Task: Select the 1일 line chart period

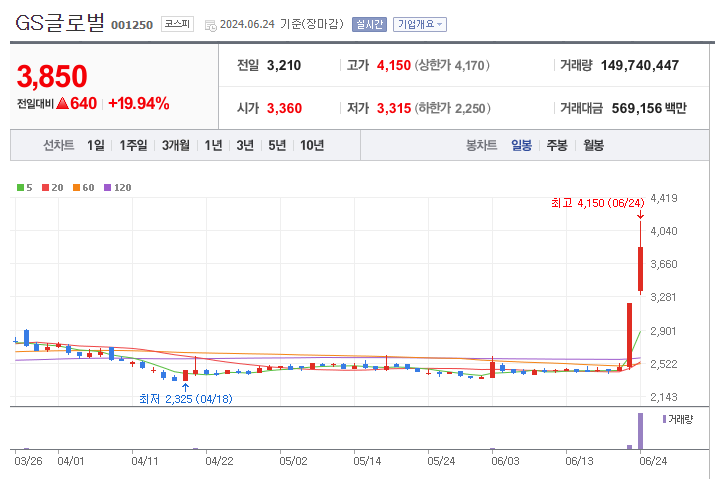Action: pyautogui.click(x=96, y=145)
